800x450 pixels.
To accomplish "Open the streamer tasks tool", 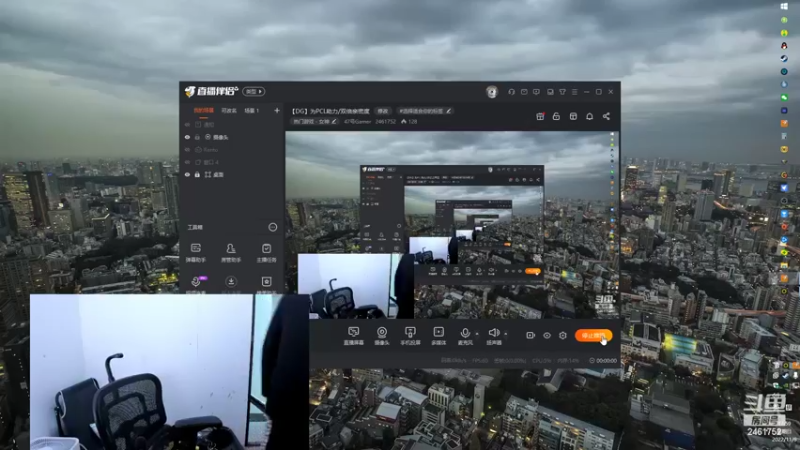I will click(x=266, y=253).
